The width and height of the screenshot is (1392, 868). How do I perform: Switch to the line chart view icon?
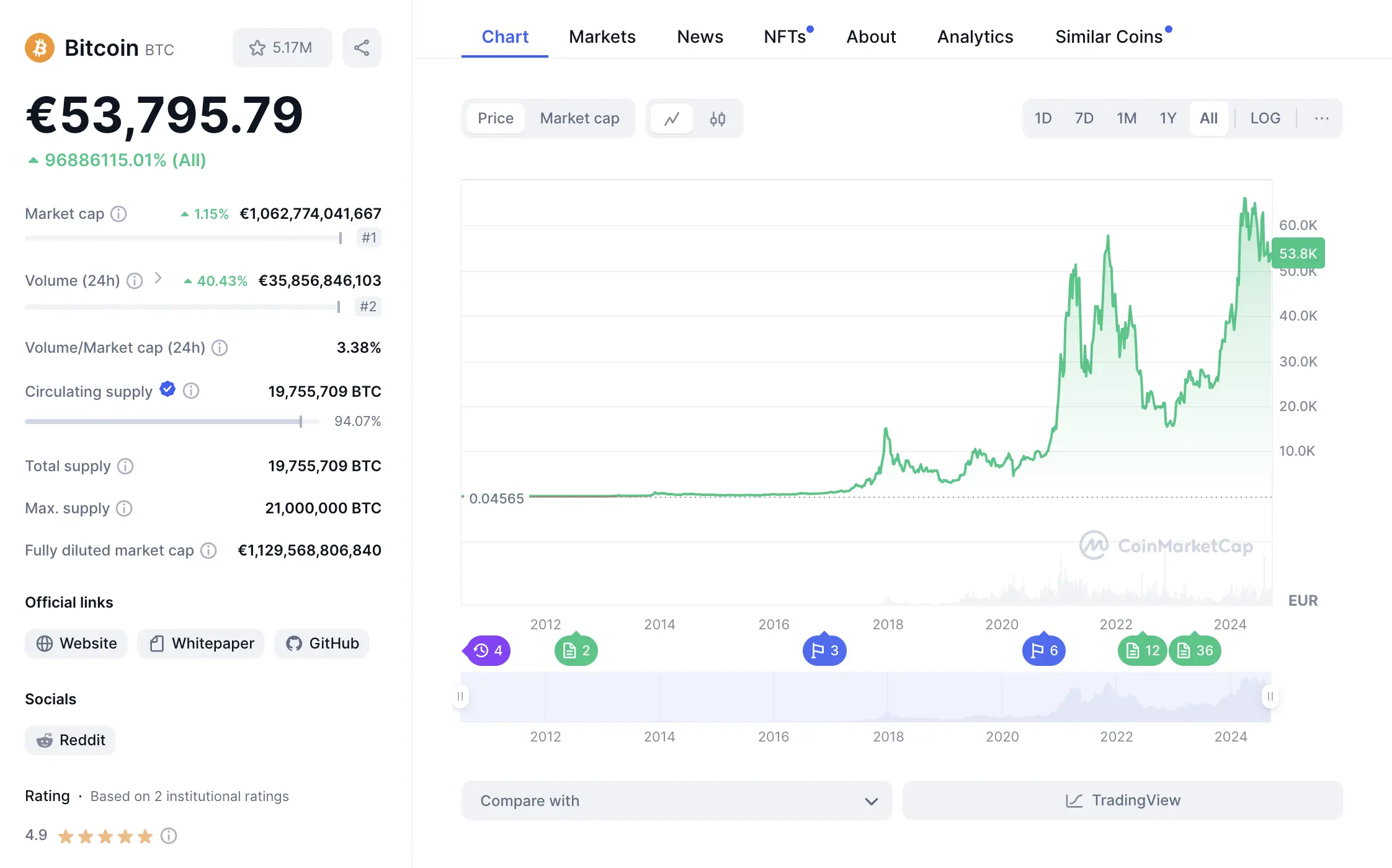click(x=672, y=118)
